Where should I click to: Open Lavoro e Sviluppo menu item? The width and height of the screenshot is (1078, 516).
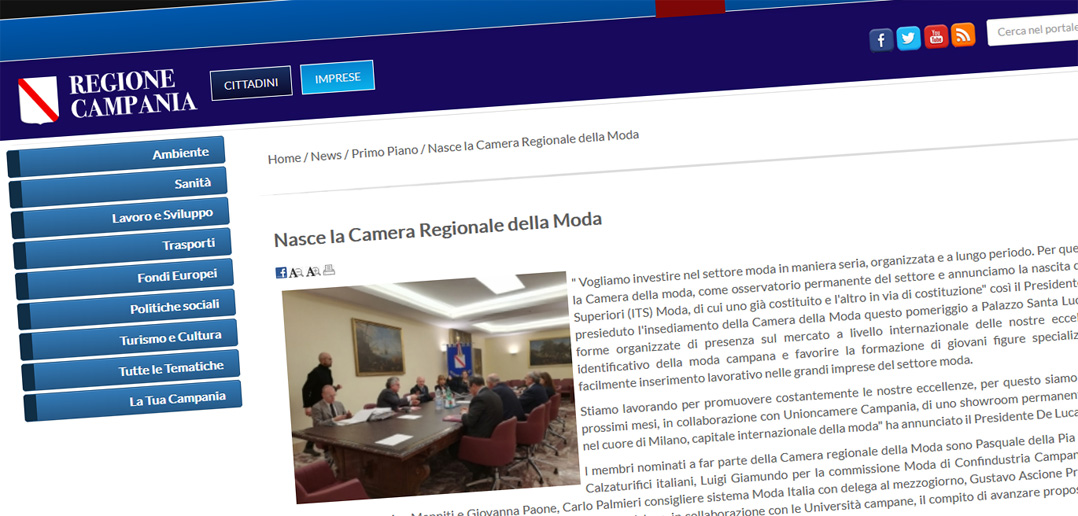coord(120,218)
